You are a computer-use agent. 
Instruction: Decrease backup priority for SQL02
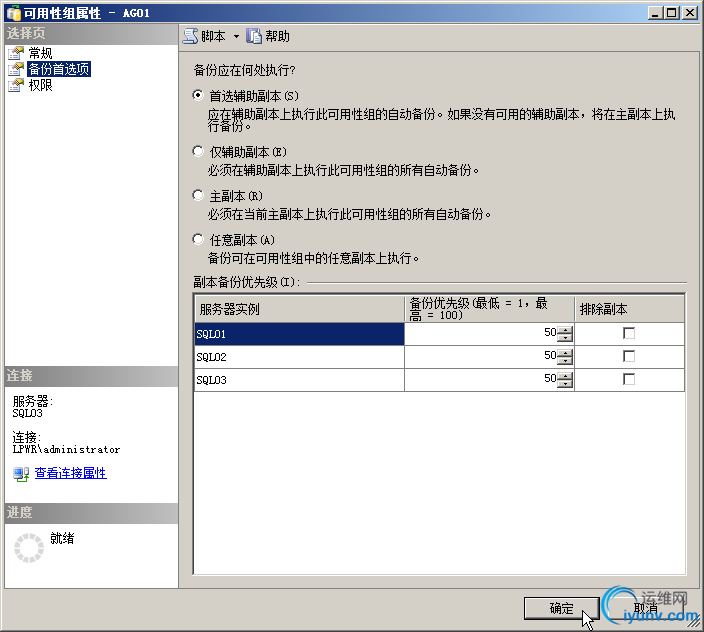565,360
